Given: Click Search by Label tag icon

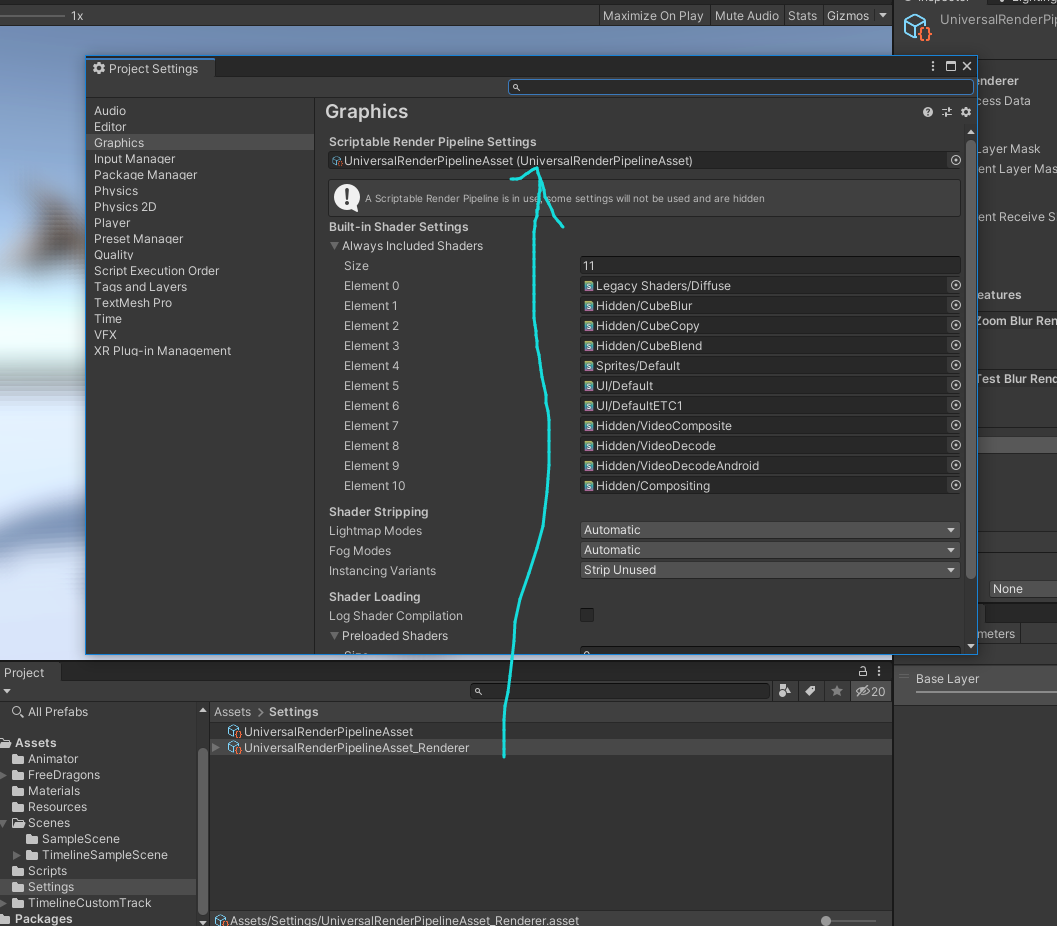Looking at the screenshot, I should point(811,691).
